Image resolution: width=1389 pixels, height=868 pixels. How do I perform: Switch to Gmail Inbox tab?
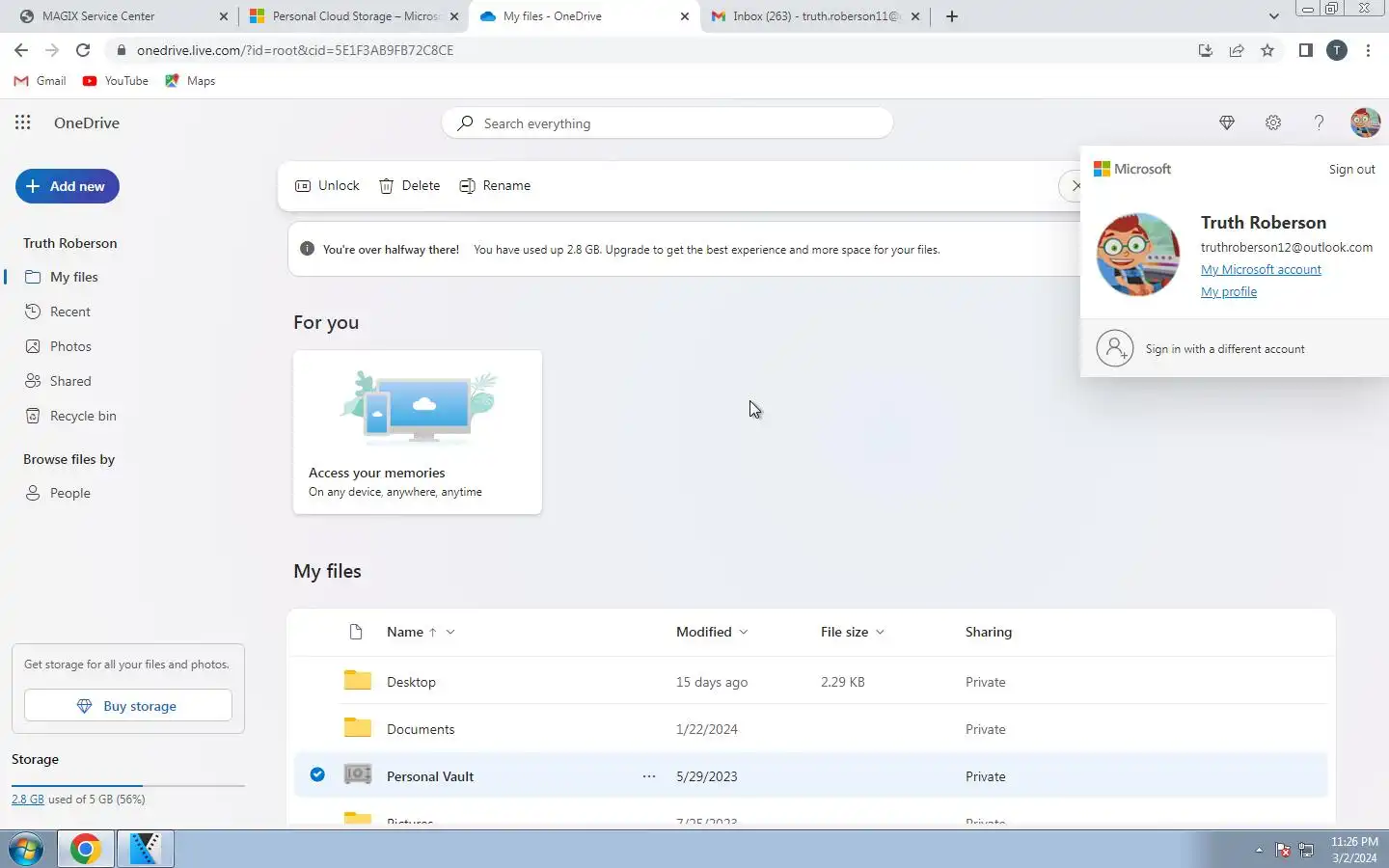815,16
